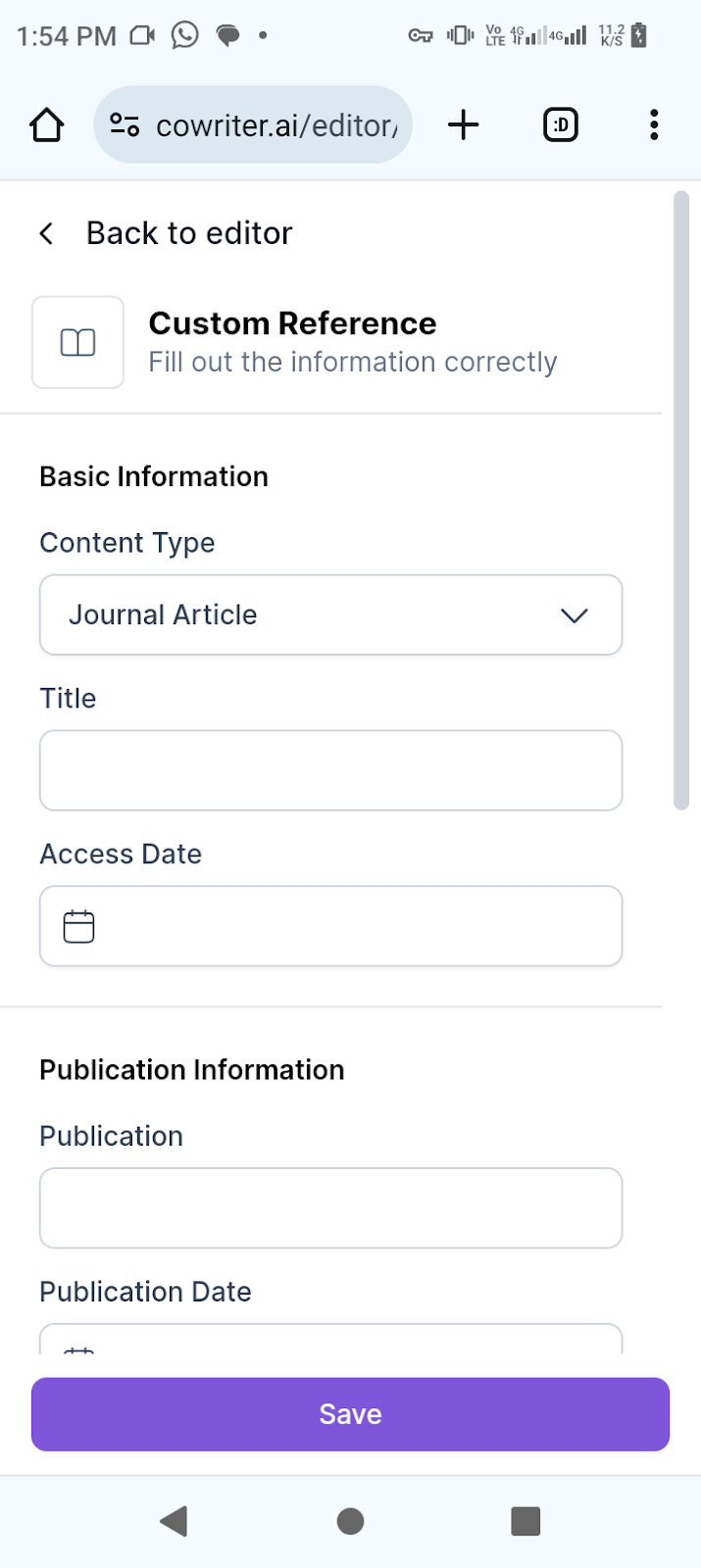Go Back to editor link
Screen dimensions: 701x1568
189,233
